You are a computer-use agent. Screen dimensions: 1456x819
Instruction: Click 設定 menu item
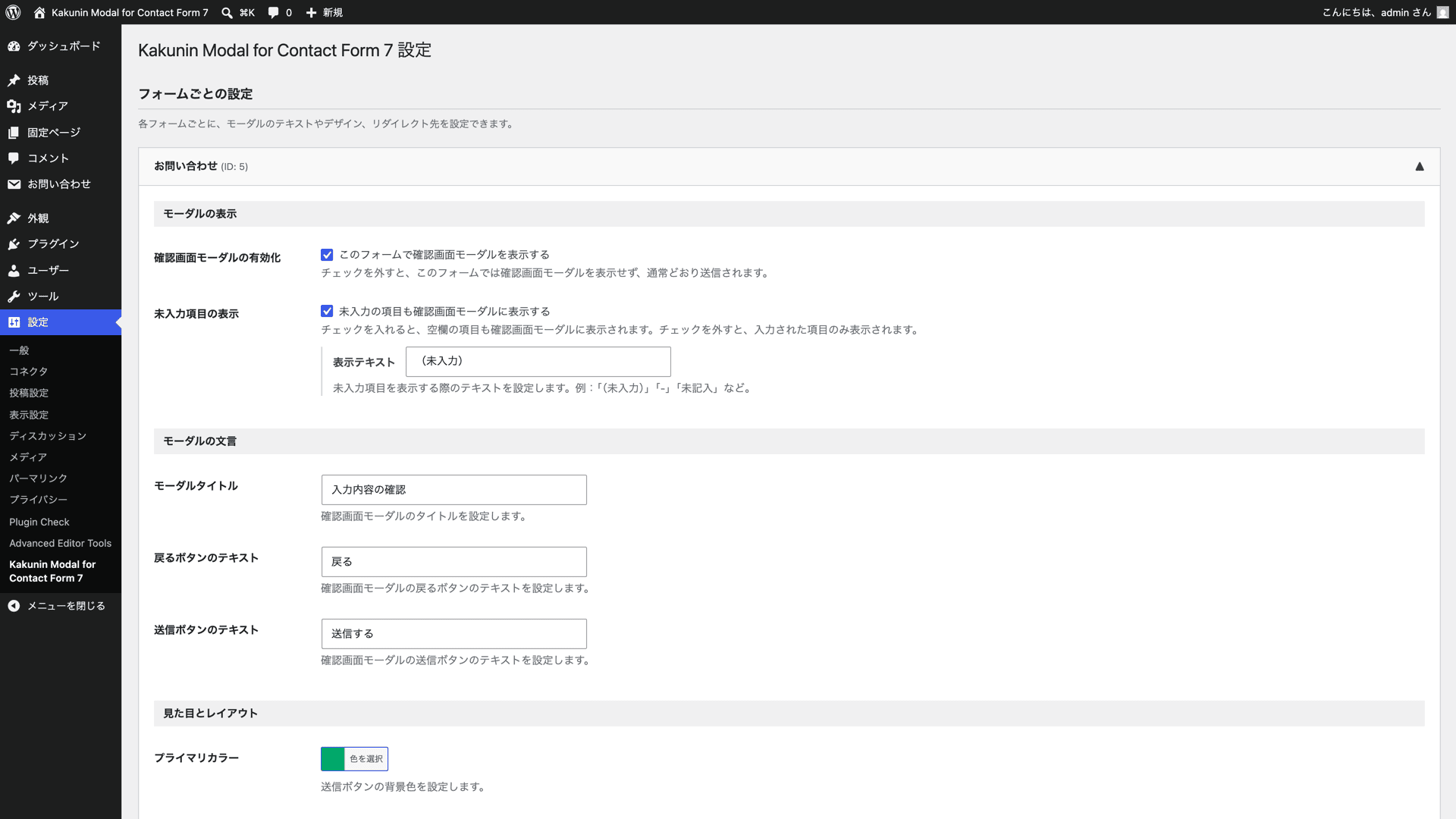[x=61, y=322]
